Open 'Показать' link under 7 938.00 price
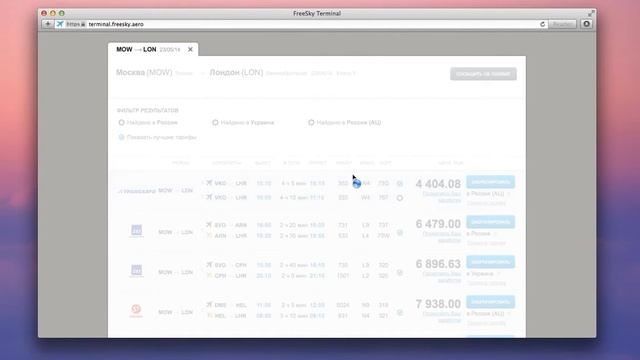The height and width of the screenshot is (360, 640). 441,317
